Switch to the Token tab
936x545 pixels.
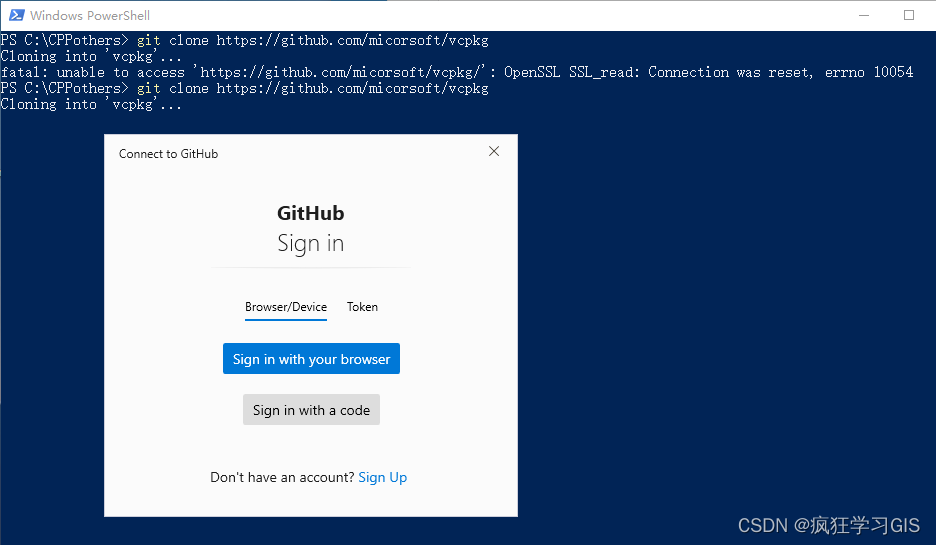pos(362,307)
